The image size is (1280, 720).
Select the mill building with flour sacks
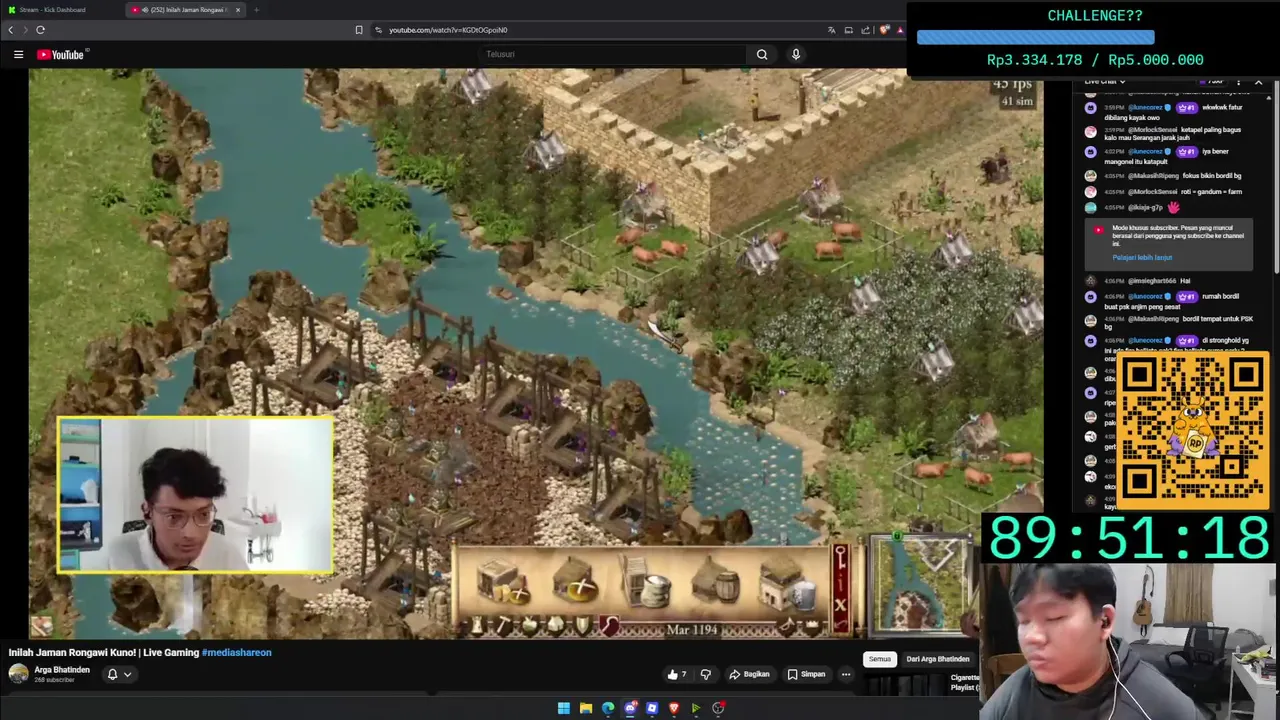click(646, 581)
